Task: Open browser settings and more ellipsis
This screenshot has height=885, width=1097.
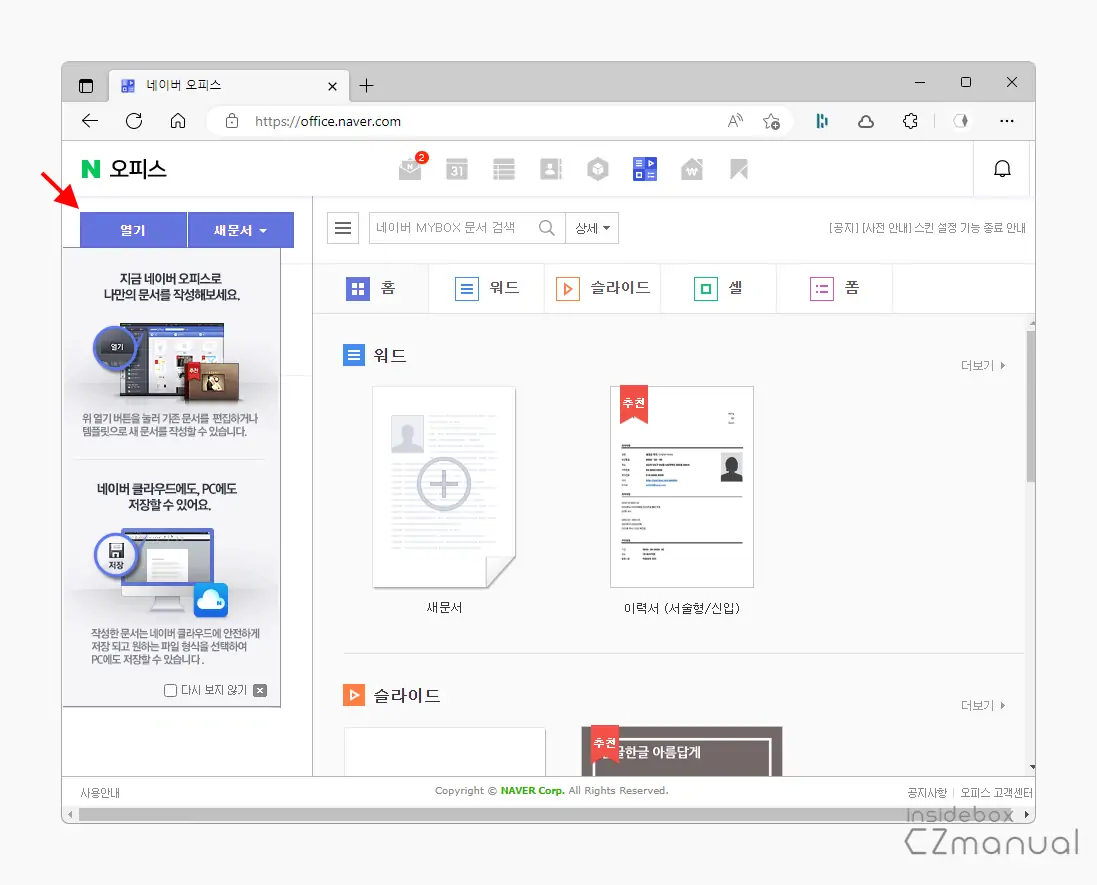Action: [1007, 121]
